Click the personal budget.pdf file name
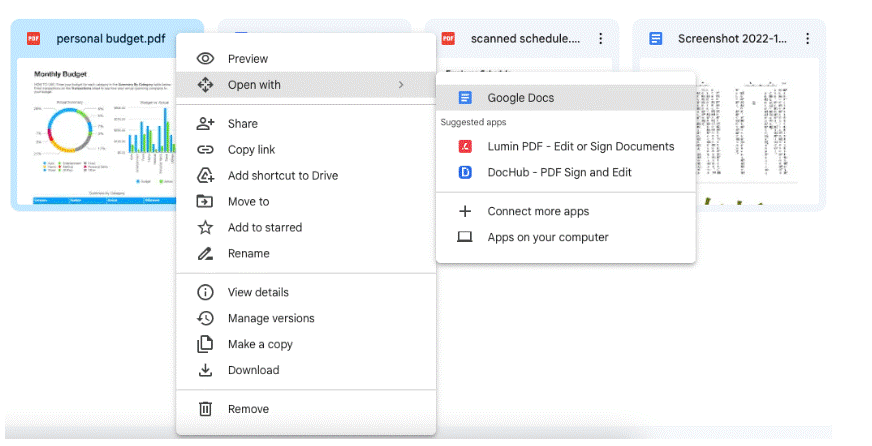872x446 pixels. 111,38
